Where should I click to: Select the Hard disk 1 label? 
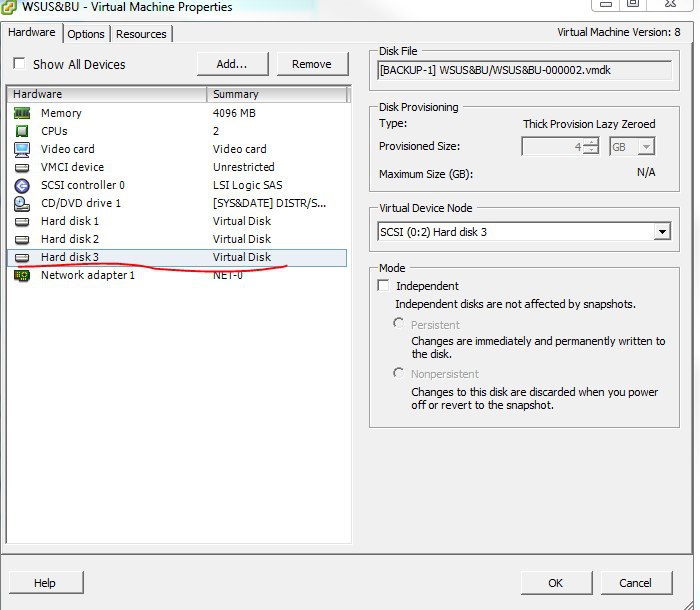tap(70, 221)
